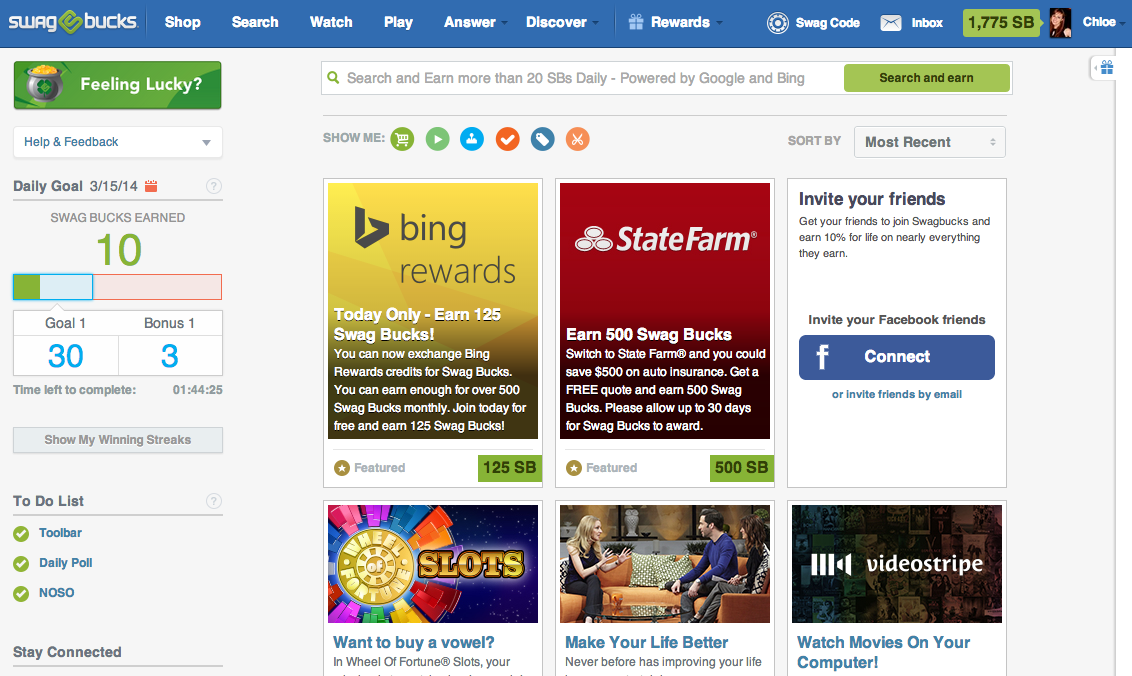
Task: Click the pot of gold icon
Action: click(43, 84)
